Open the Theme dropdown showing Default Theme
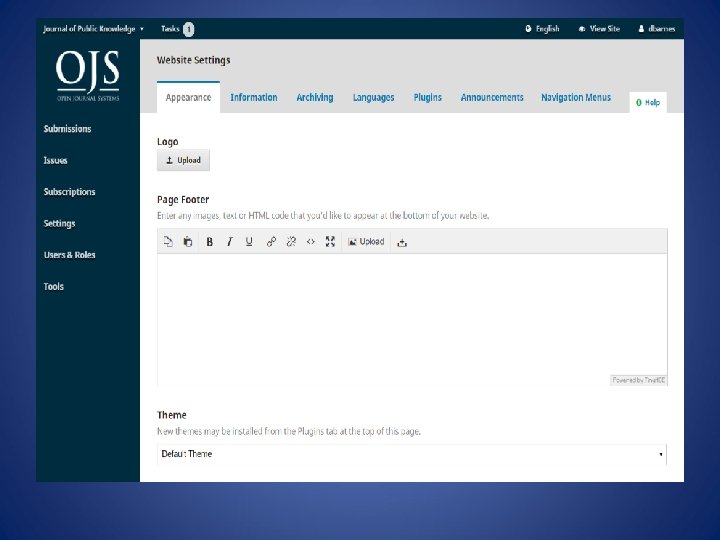Screen dimensions: 720x540 (x=411, y=454)
